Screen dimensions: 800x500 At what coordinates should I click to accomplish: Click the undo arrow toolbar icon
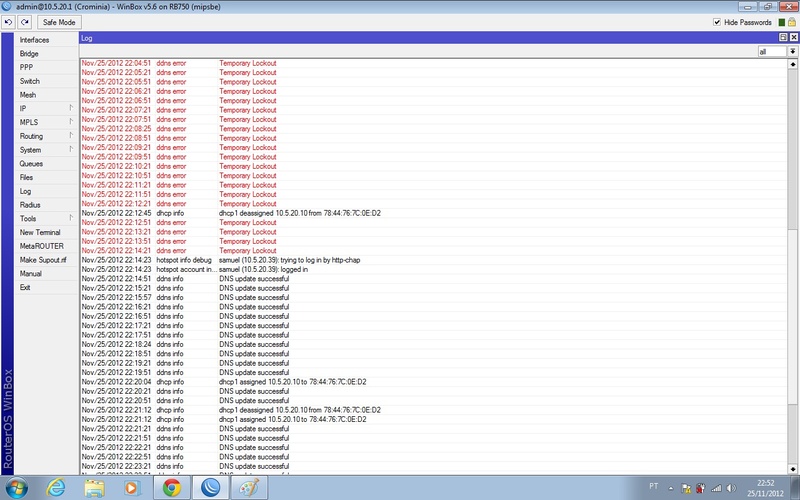8,22
